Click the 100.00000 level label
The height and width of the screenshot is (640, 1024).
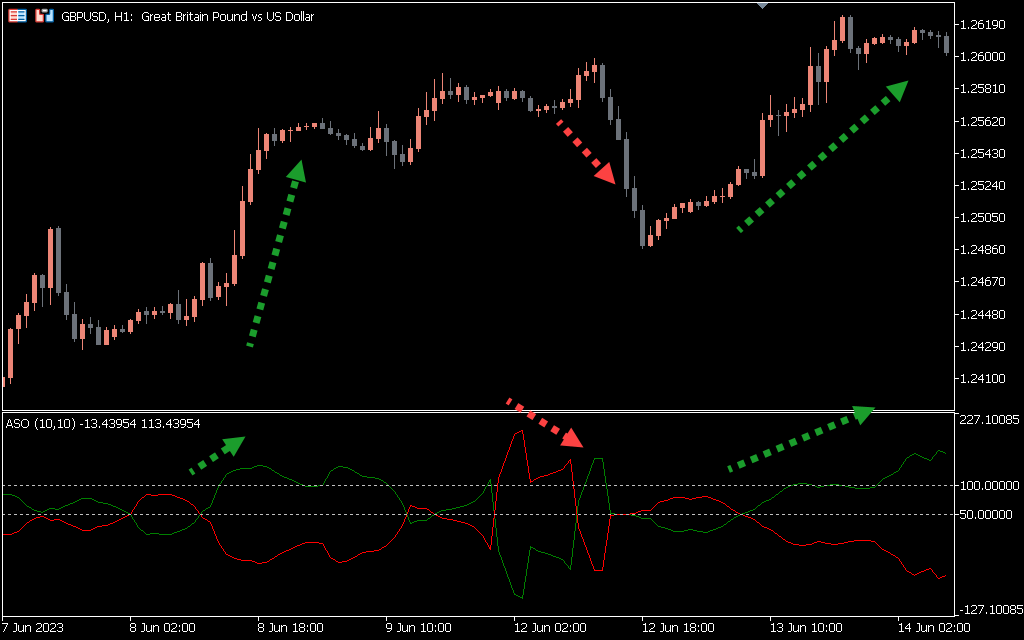[x=989, y=486]
